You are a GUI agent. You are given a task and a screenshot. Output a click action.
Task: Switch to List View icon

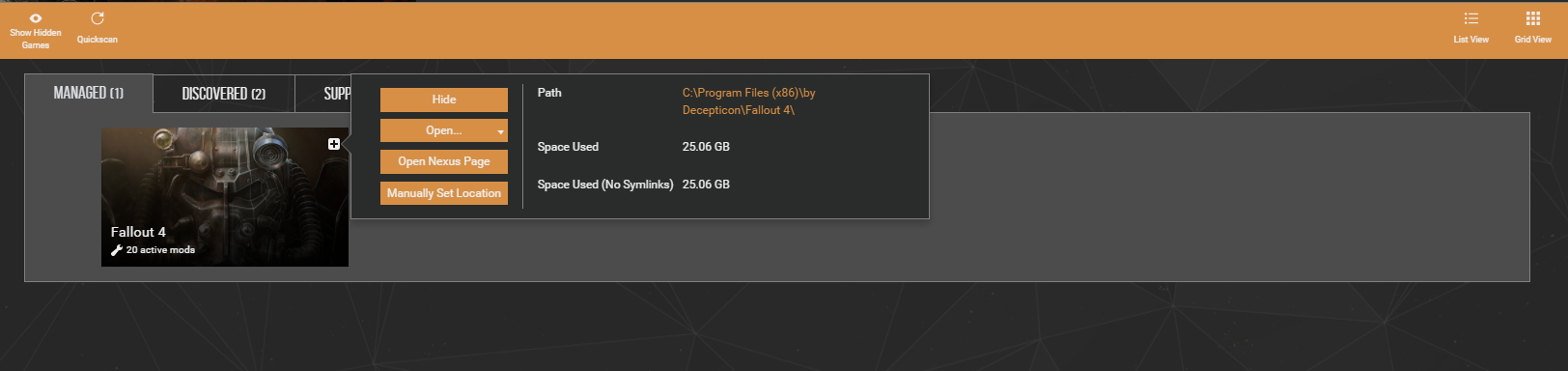[1470, 18]
